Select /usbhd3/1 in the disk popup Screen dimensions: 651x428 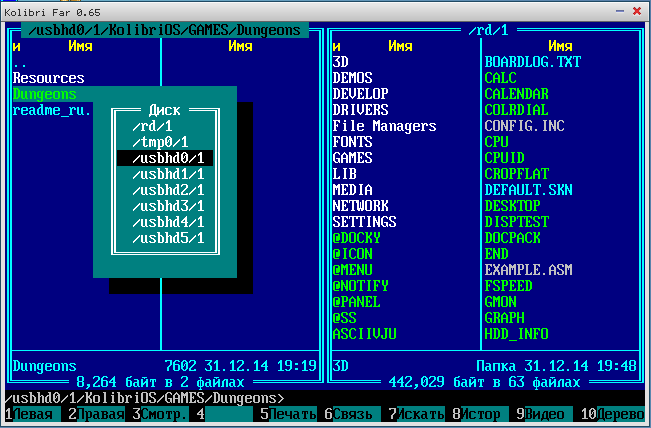[x=164, y=206]
